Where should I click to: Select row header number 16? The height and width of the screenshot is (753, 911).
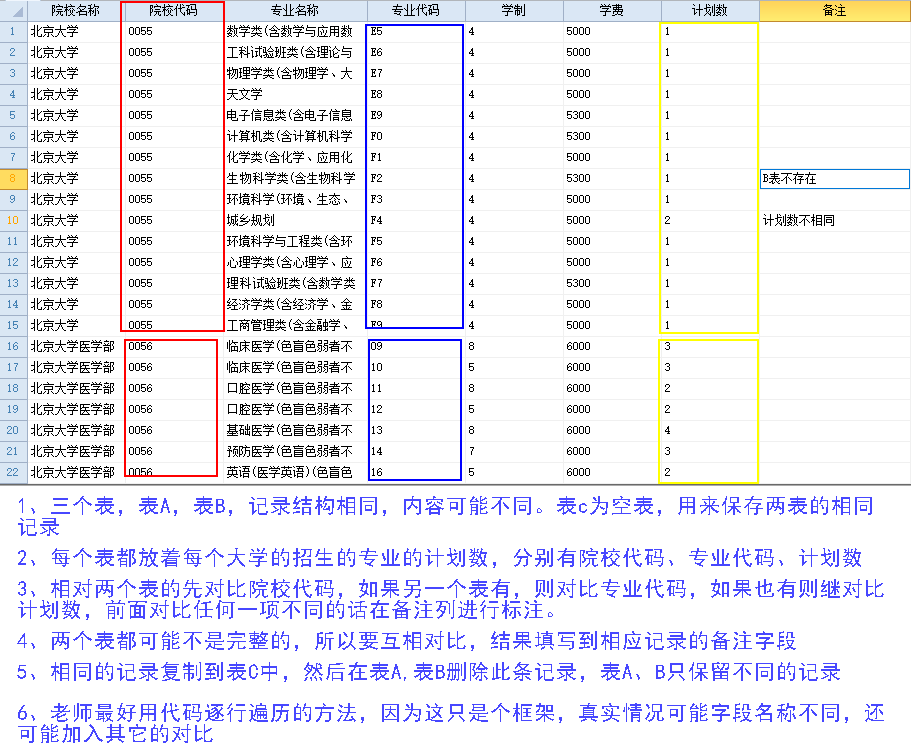pos(13,346)
